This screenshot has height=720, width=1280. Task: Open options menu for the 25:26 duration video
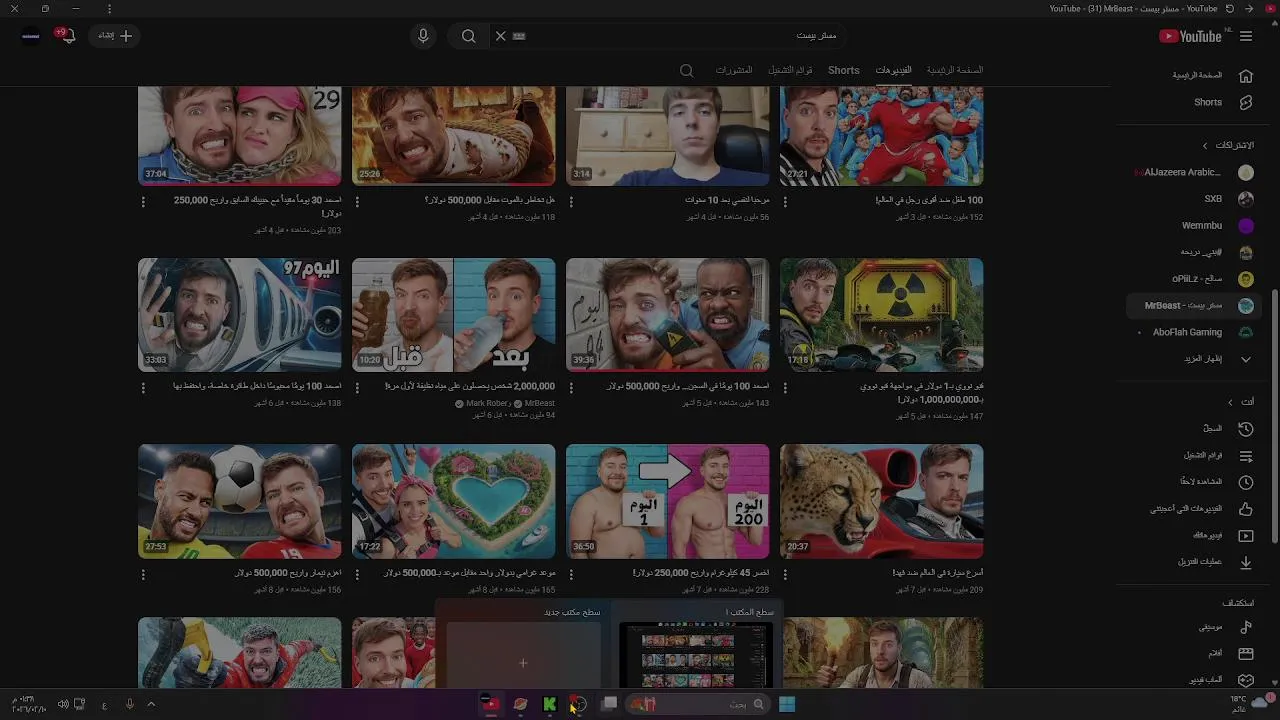[x=357, y=201]
